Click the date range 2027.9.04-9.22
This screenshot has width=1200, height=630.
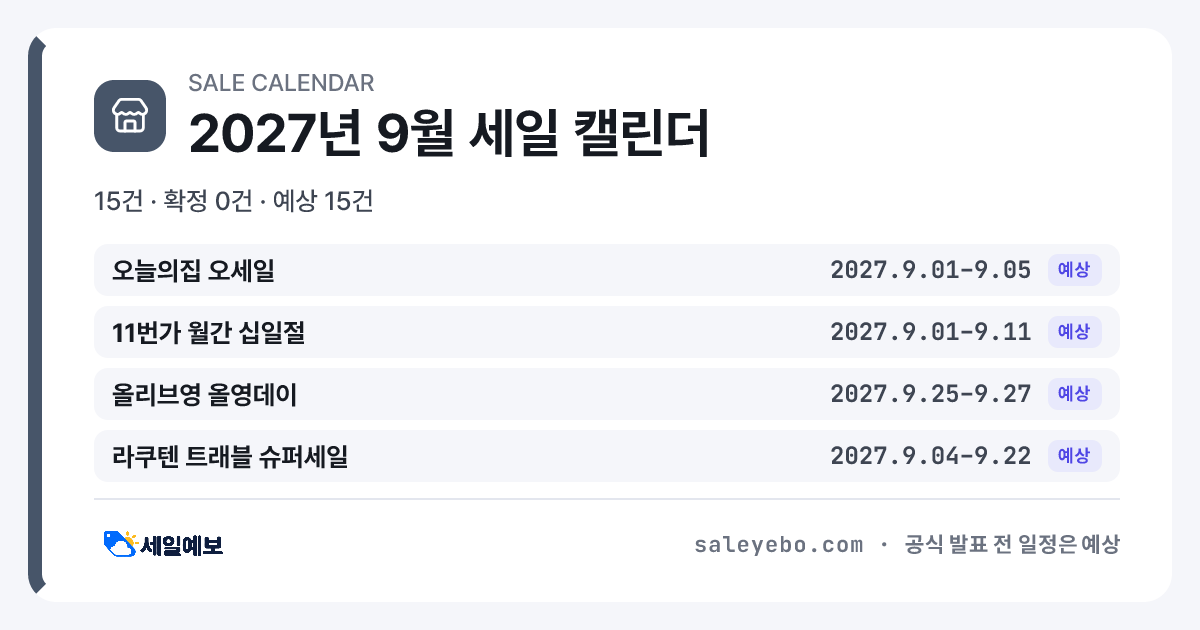931,456
